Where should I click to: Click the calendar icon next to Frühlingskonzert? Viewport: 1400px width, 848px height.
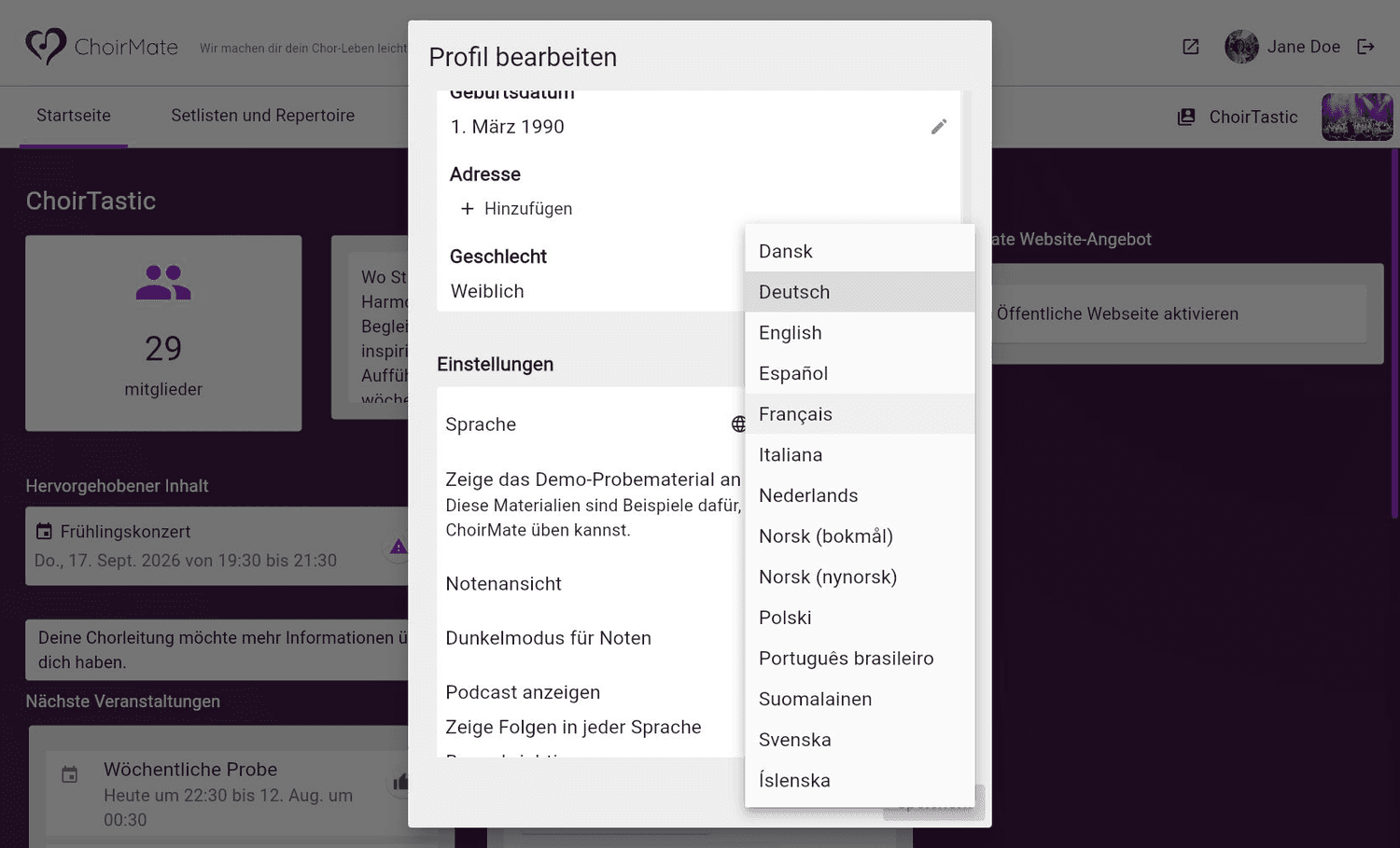(44, 532)
